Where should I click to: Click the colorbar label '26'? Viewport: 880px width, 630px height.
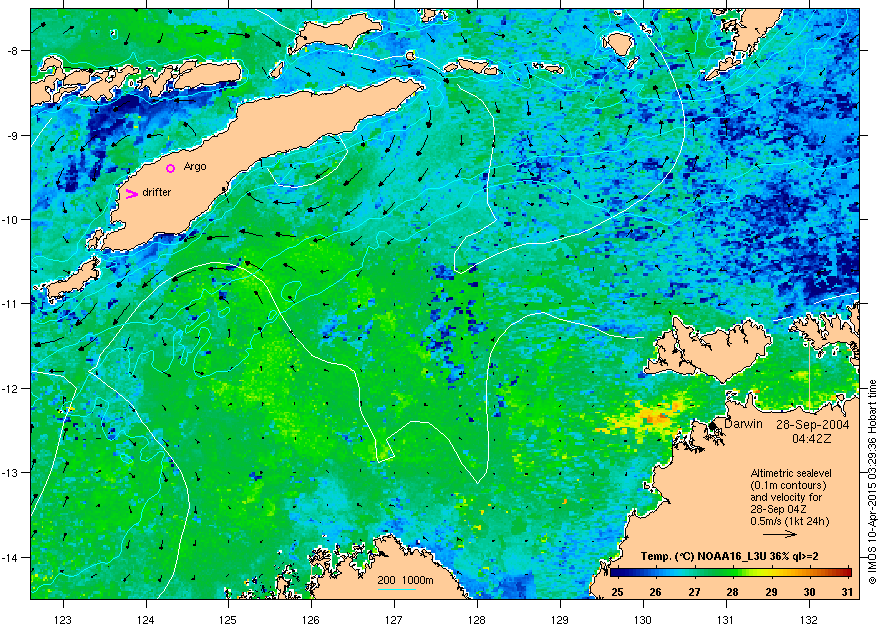coord(655,592)
